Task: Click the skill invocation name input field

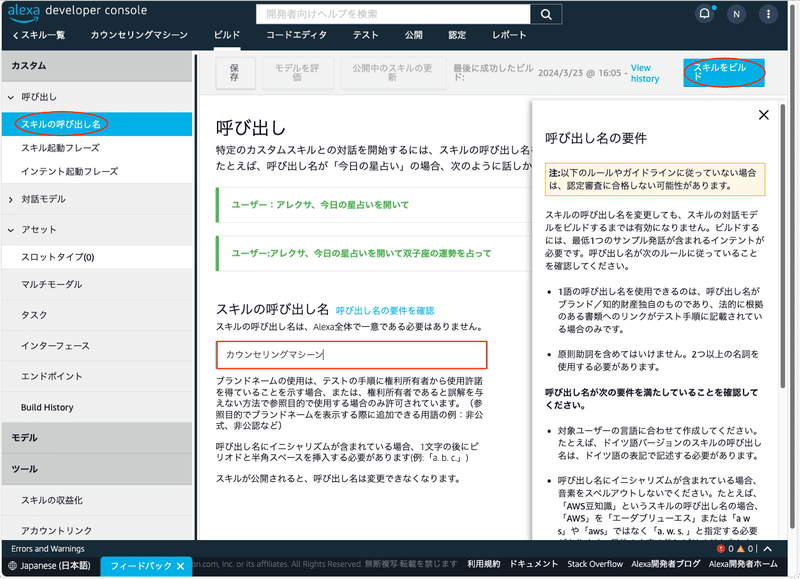Action: pos(352,355)
